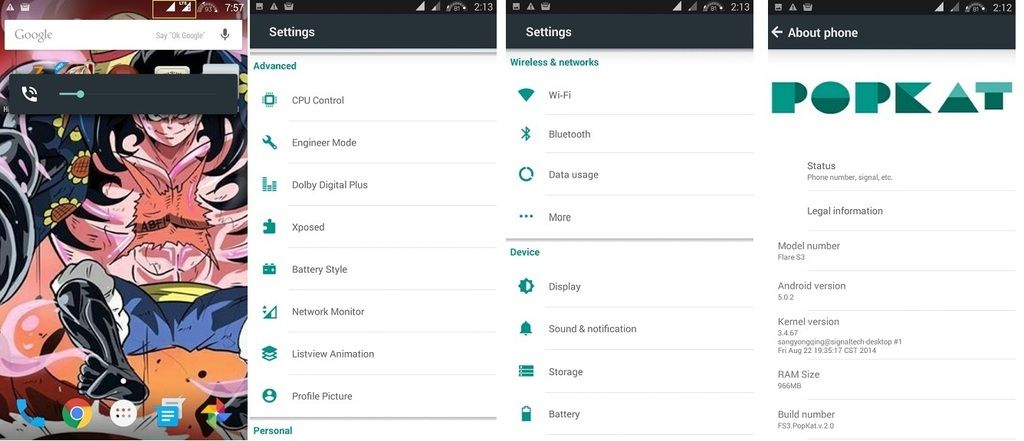Open Chrome from the home dock
1024x441 pixels.
pos(77,414)
